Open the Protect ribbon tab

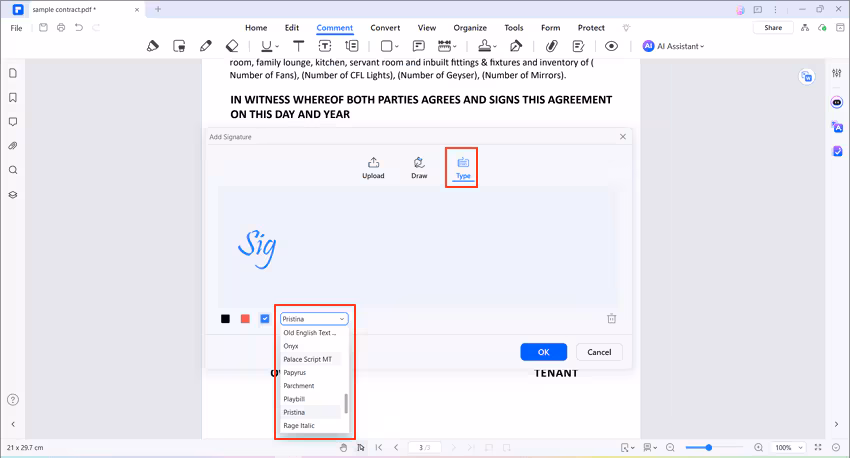pyautogui.click(x=591, y=28)
